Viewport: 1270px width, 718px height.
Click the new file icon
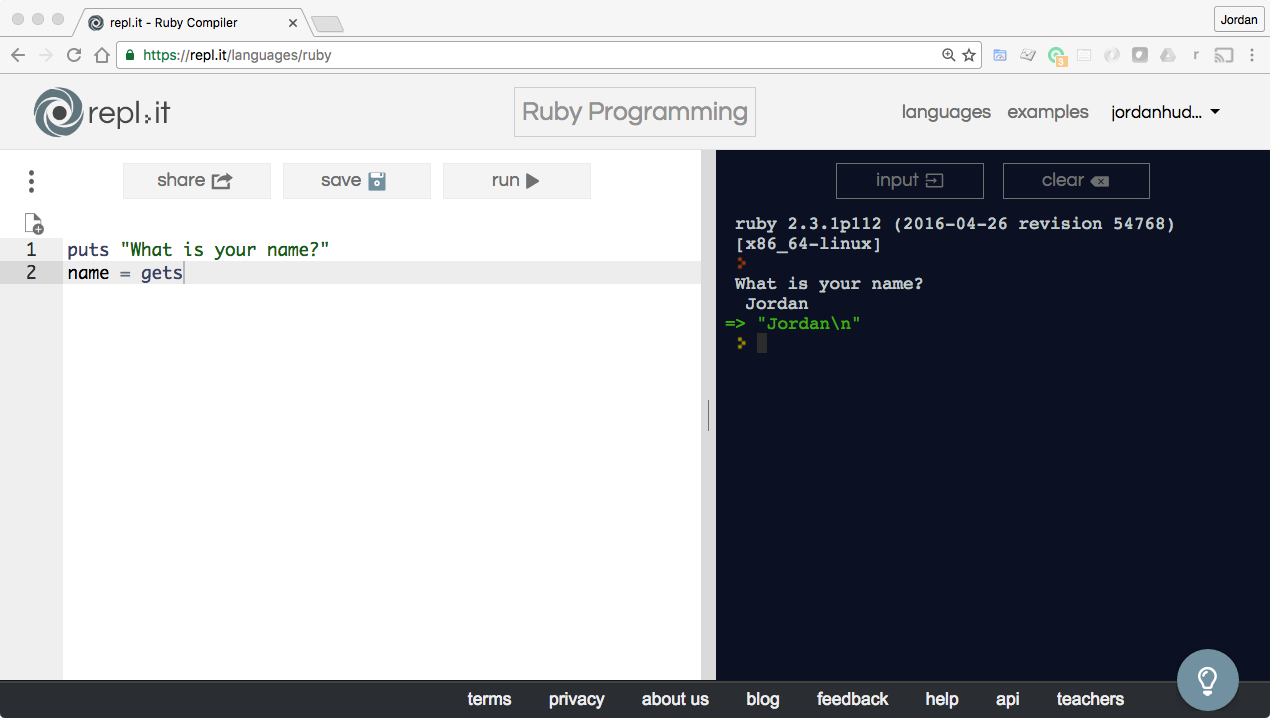pos(34,223)
